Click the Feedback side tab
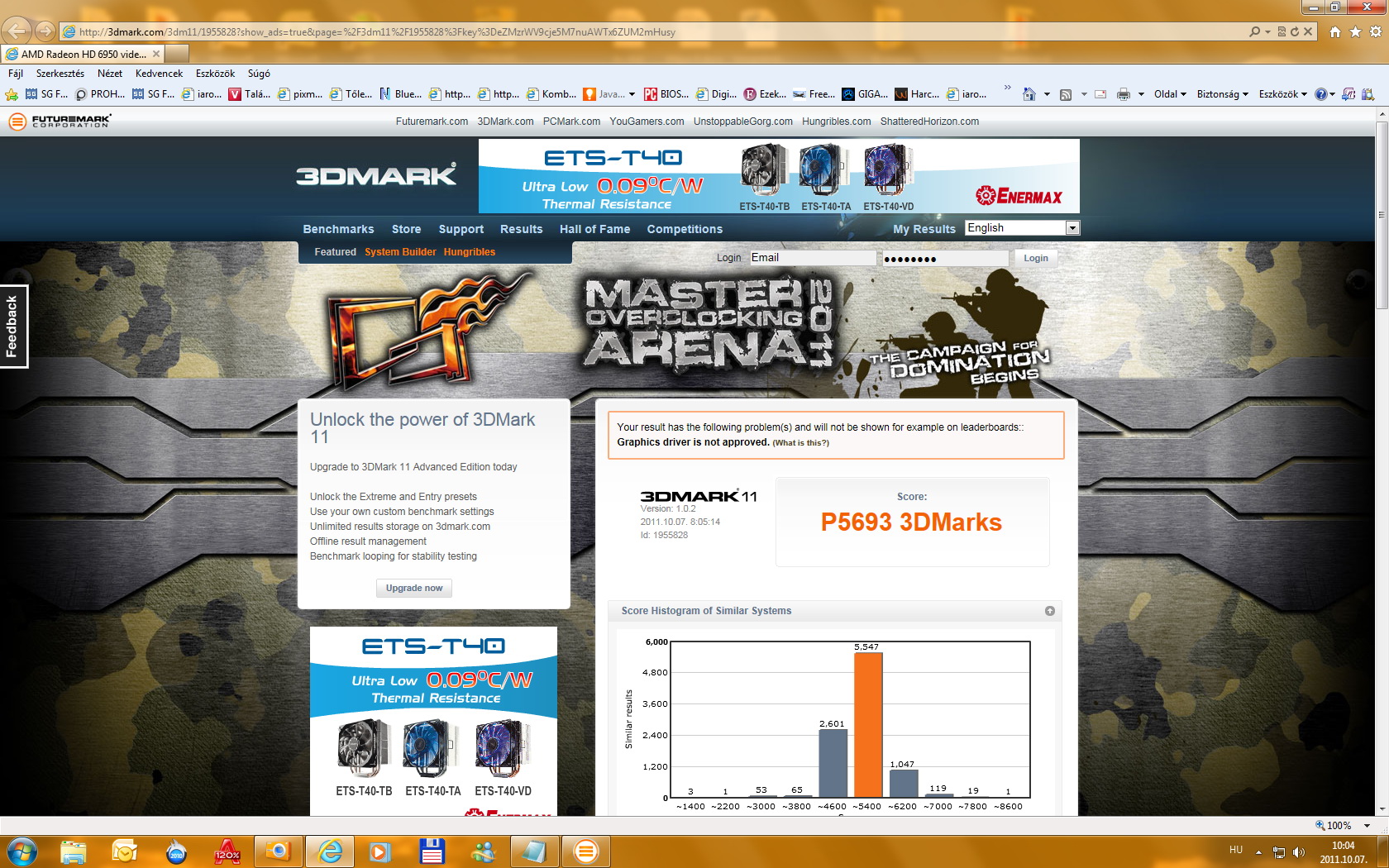Viewport: 1389px width, 868px height. (13, 327)
